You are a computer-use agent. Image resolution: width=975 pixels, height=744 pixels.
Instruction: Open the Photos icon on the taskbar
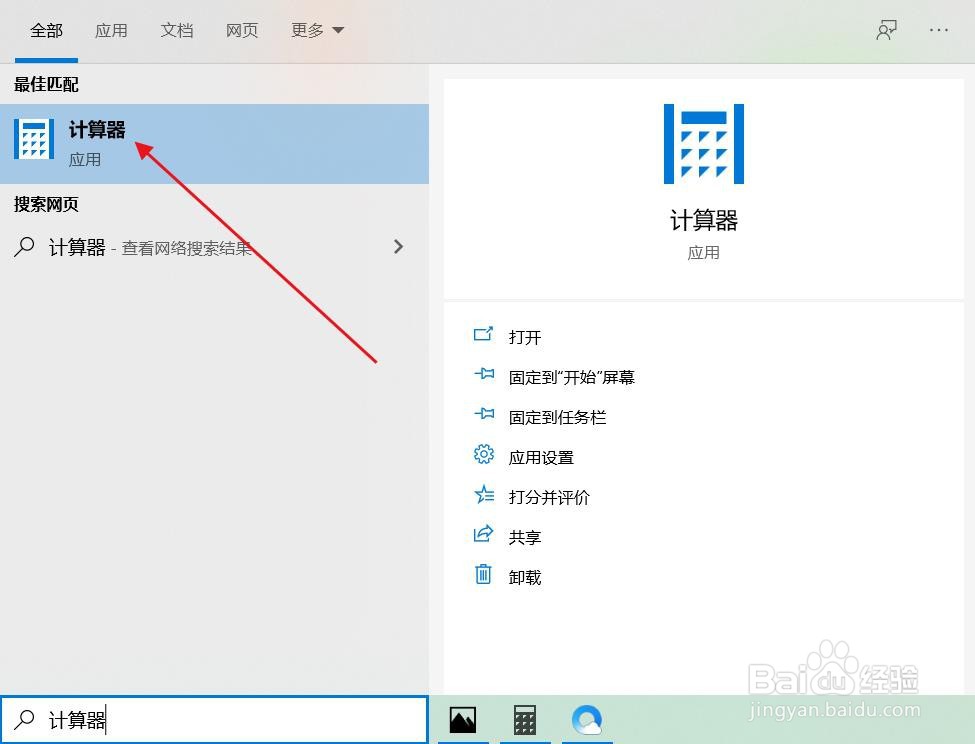461,719
